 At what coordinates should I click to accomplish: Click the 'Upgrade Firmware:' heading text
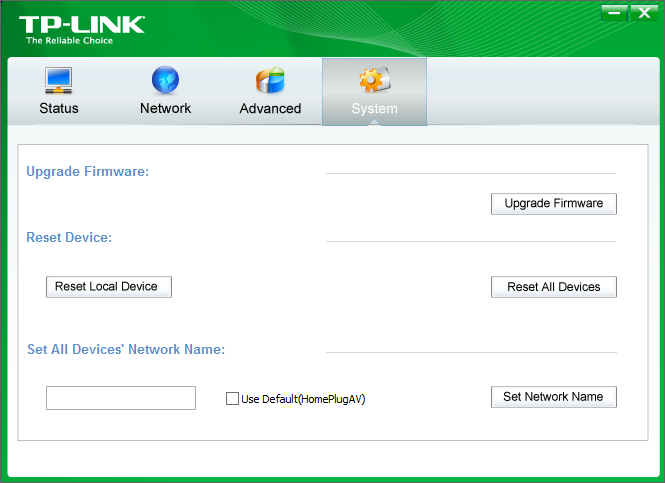pos(88,172)
